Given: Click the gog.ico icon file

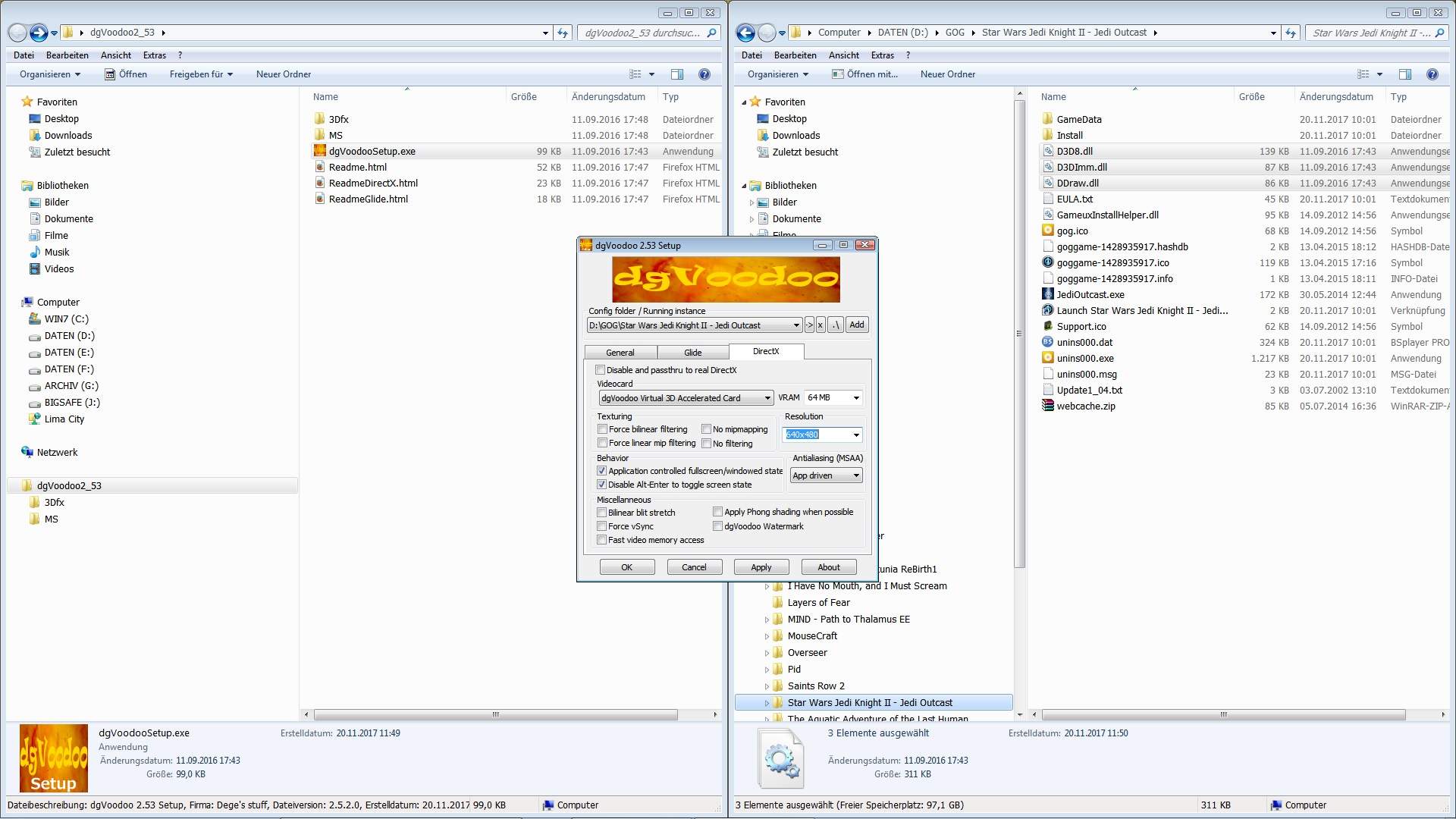Looking at the screenshot, I should click(x=1048, y=231).
